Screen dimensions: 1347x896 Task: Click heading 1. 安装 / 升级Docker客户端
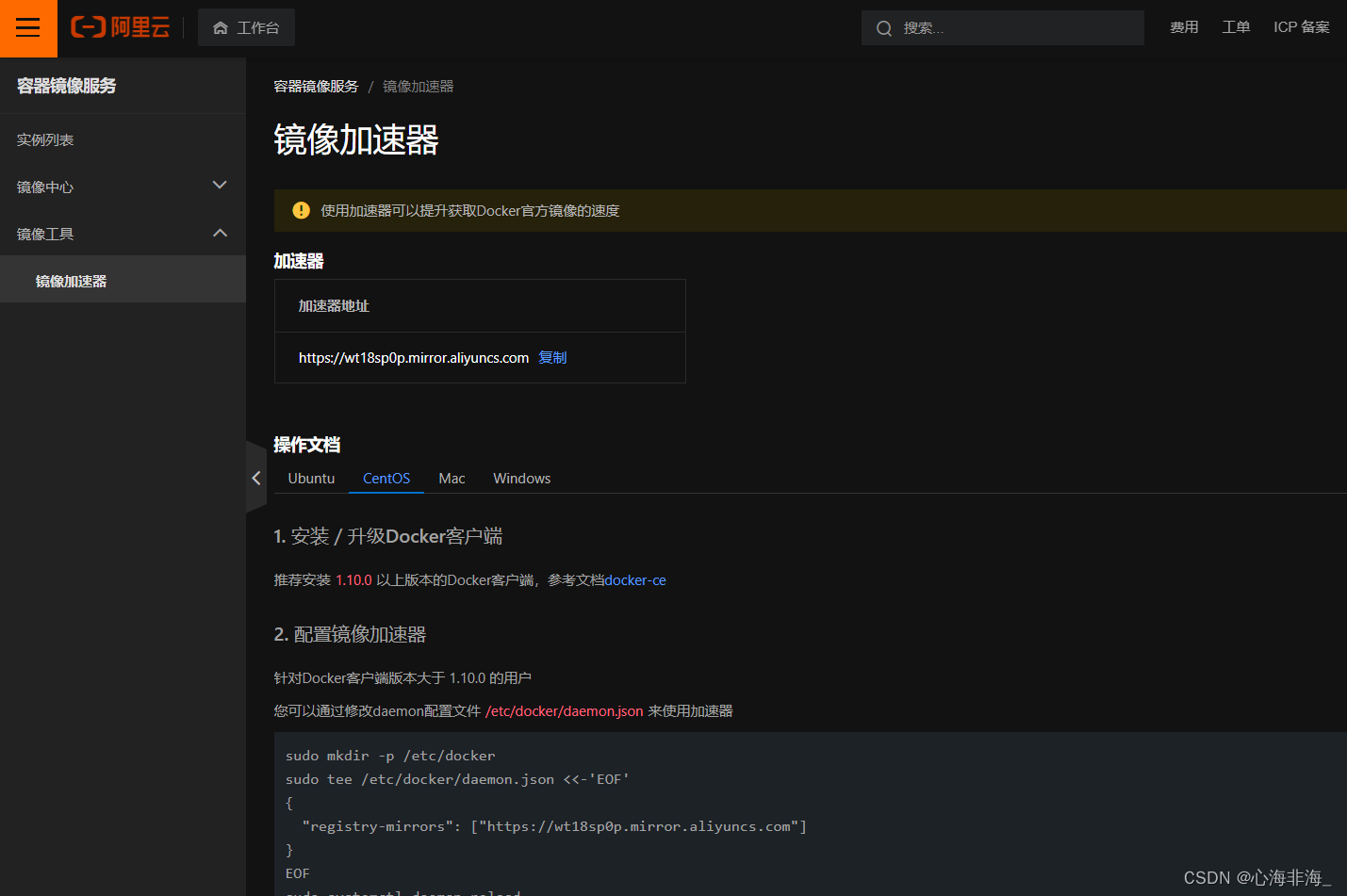pos(387,536)
